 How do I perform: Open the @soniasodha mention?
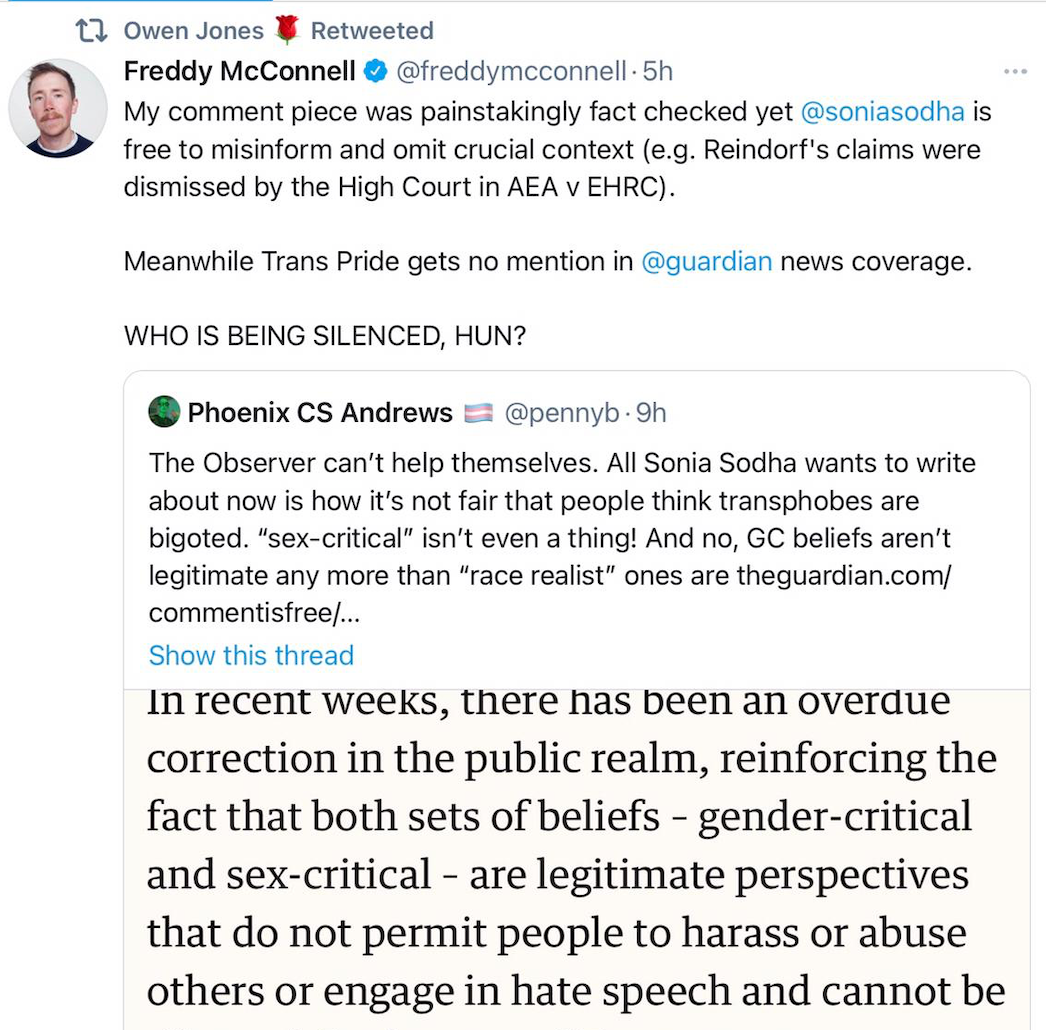[882, 111]
